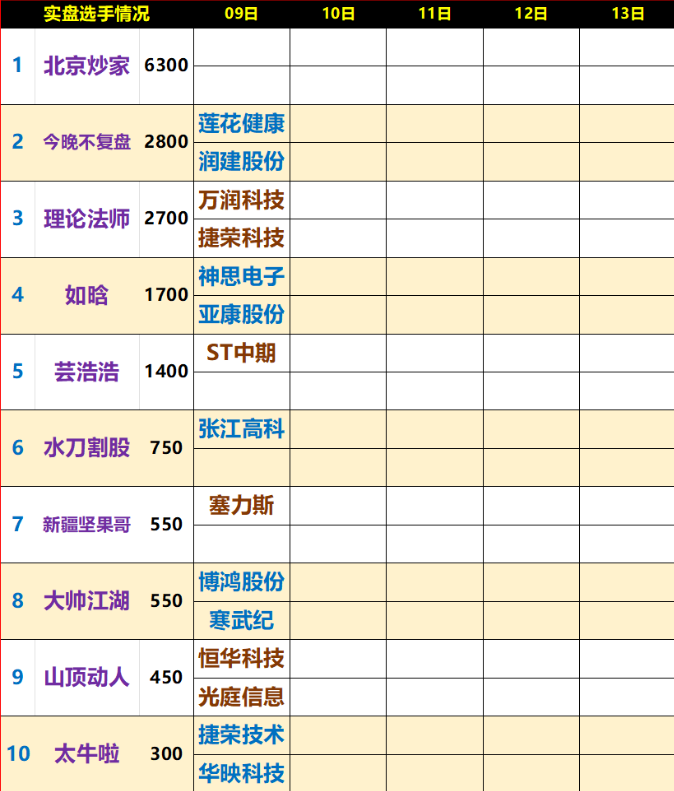
Task: Select the cell 塞力斯
Action: tap(241, 506)
